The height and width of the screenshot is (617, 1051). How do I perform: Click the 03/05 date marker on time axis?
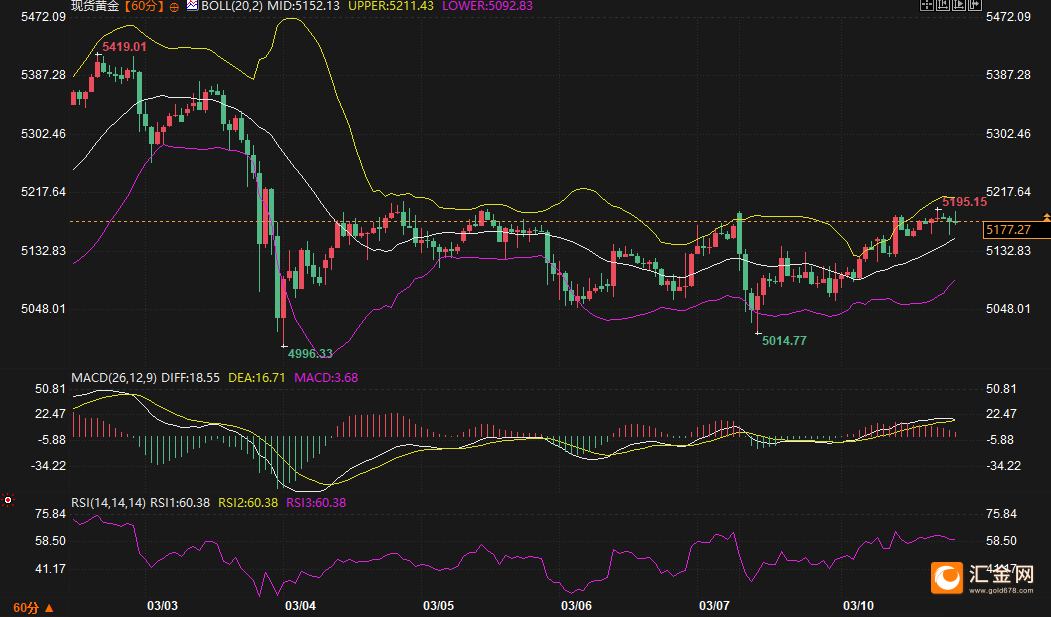tap(438, 606)
